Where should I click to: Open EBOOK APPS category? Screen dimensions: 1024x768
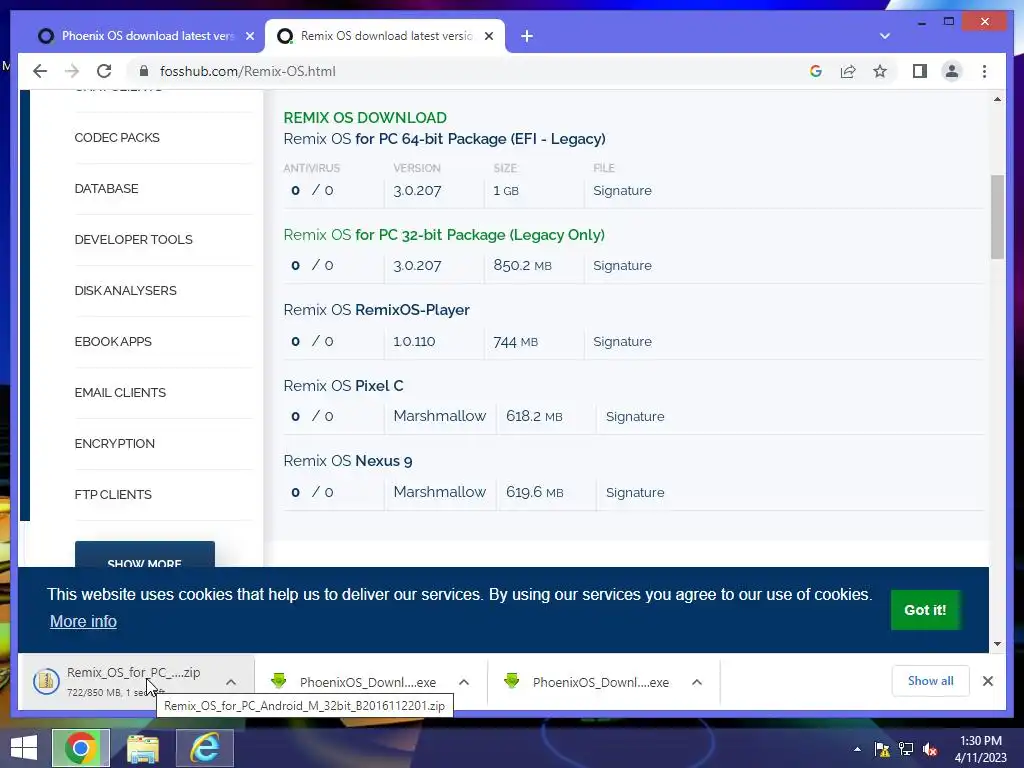click(113, 342)
